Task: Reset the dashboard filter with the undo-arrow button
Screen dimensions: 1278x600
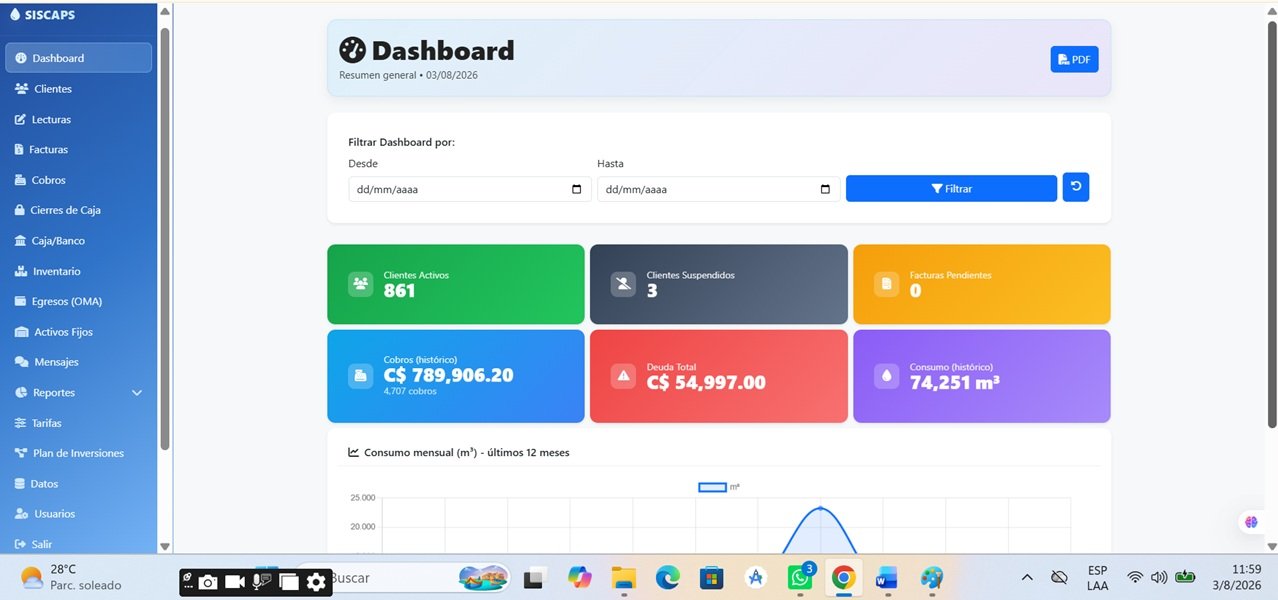Action: click(1075, 187)
